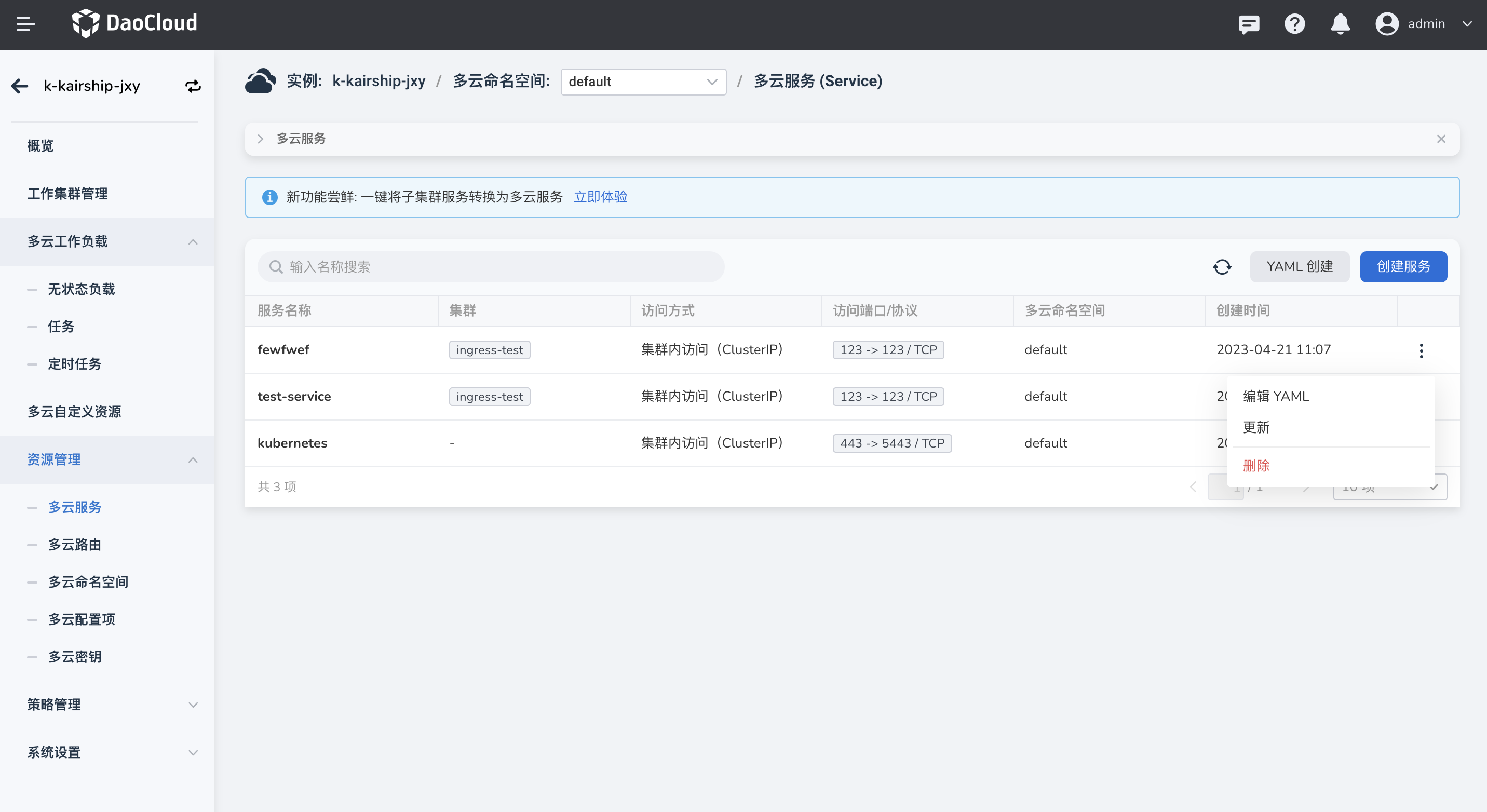Open the hamburger menu icon
This screenshot has width=1487, height=812.
[25, 24]
